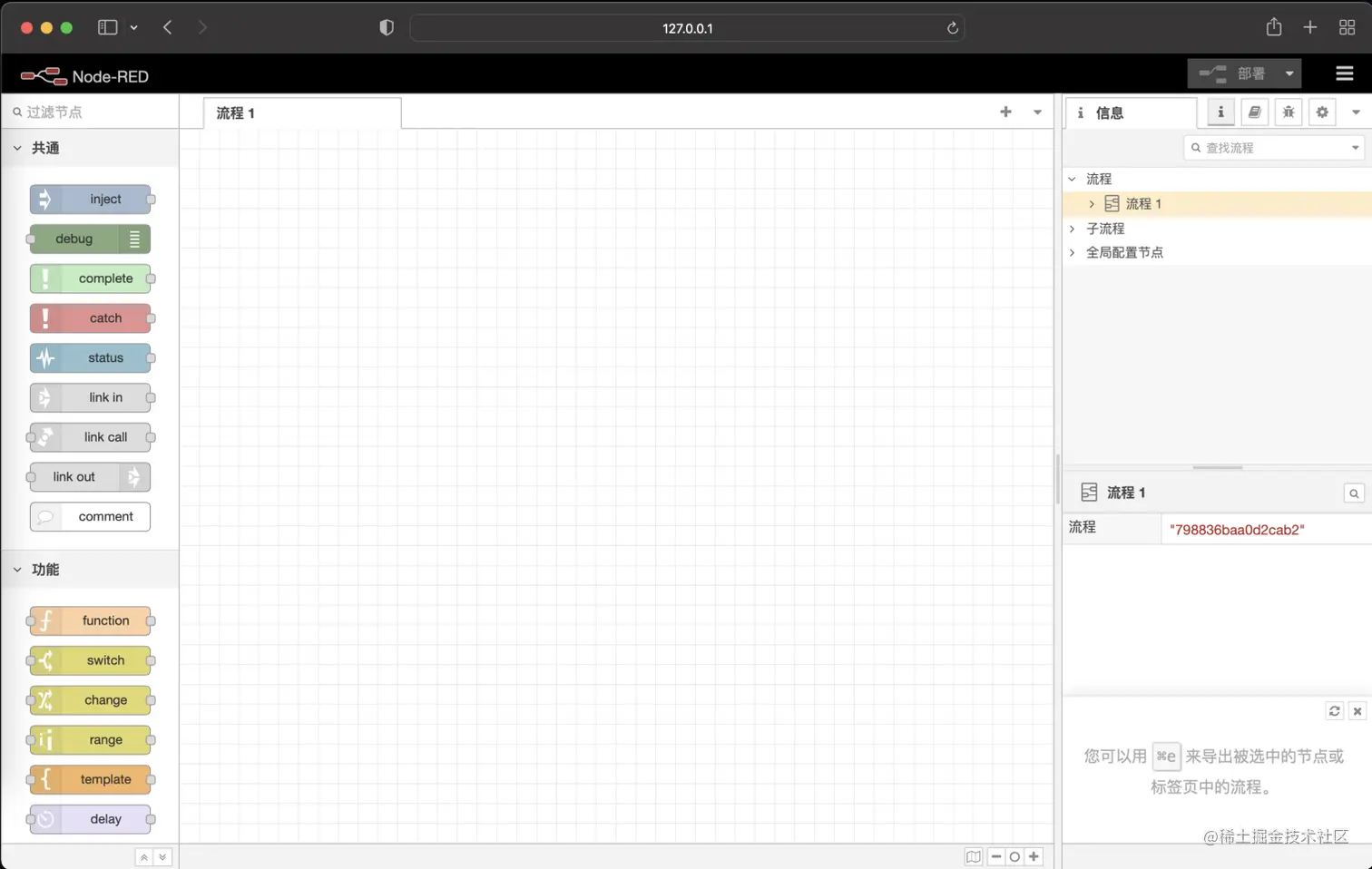Reload the page in the browser
1372x869 pixels.
coord(952,28)
